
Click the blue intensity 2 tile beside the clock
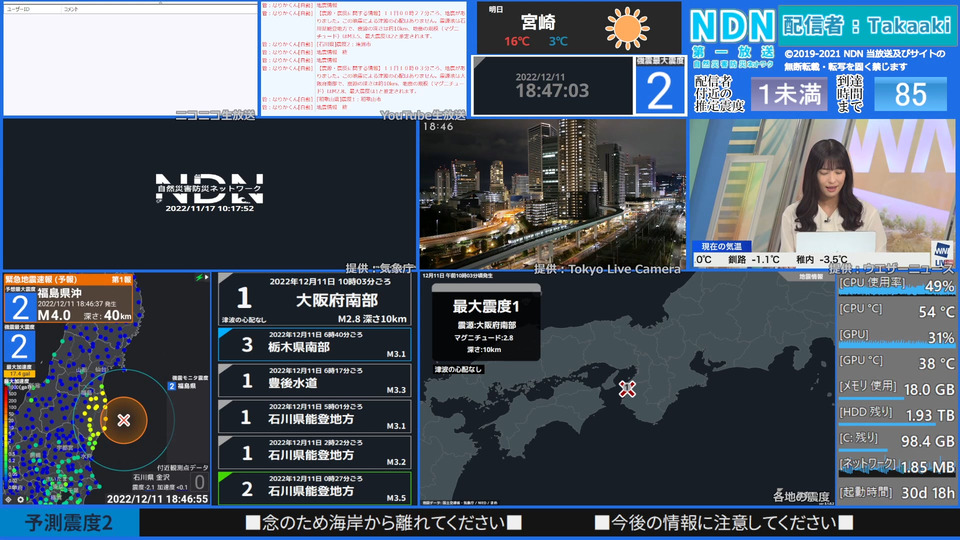click(x=659, y=90)
